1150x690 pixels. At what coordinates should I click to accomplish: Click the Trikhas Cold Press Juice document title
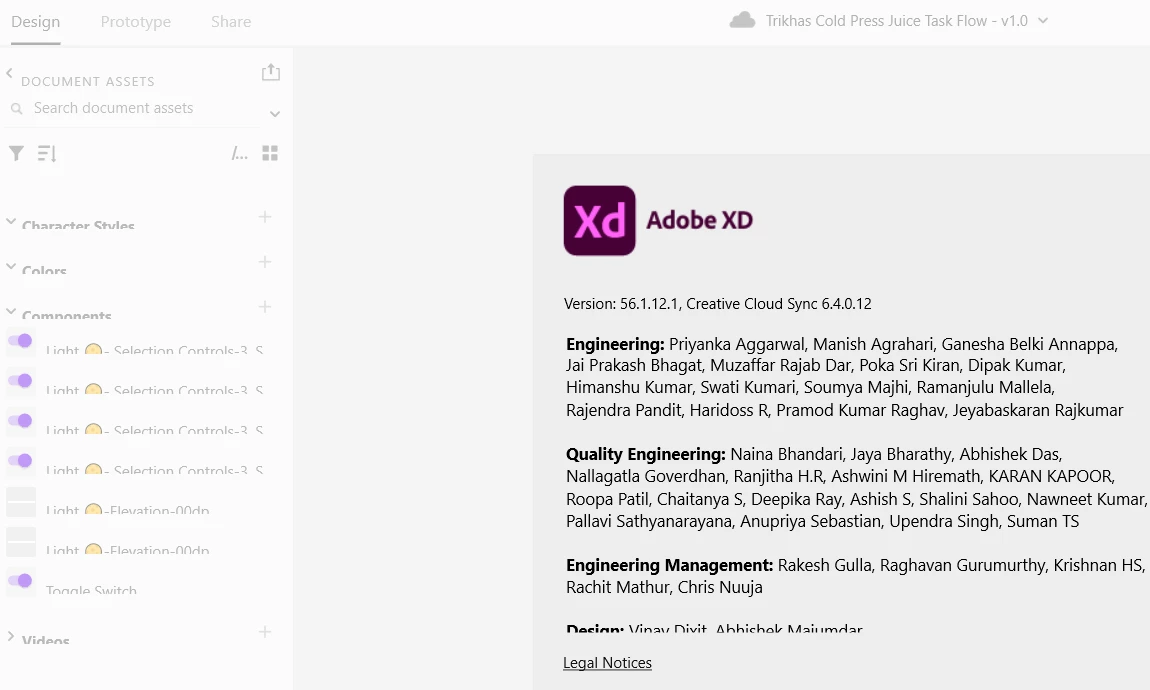(x=896, y=21)
